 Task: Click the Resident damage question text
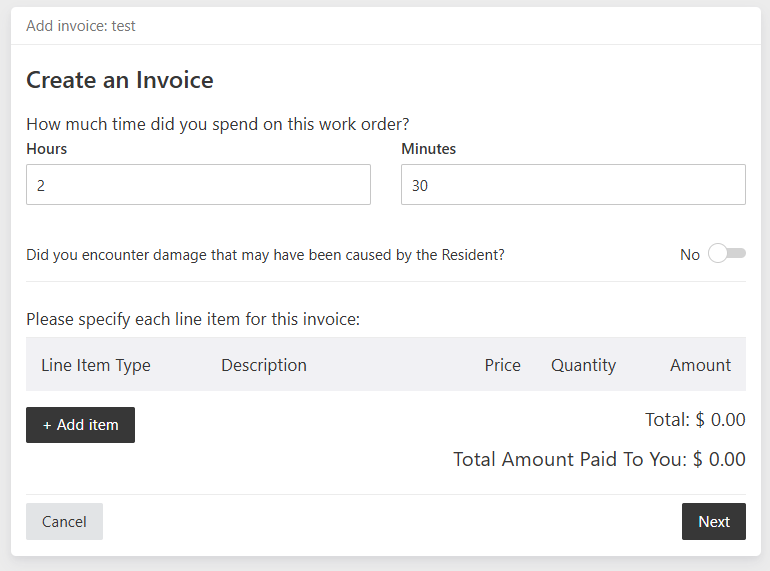tap(265, 255)
